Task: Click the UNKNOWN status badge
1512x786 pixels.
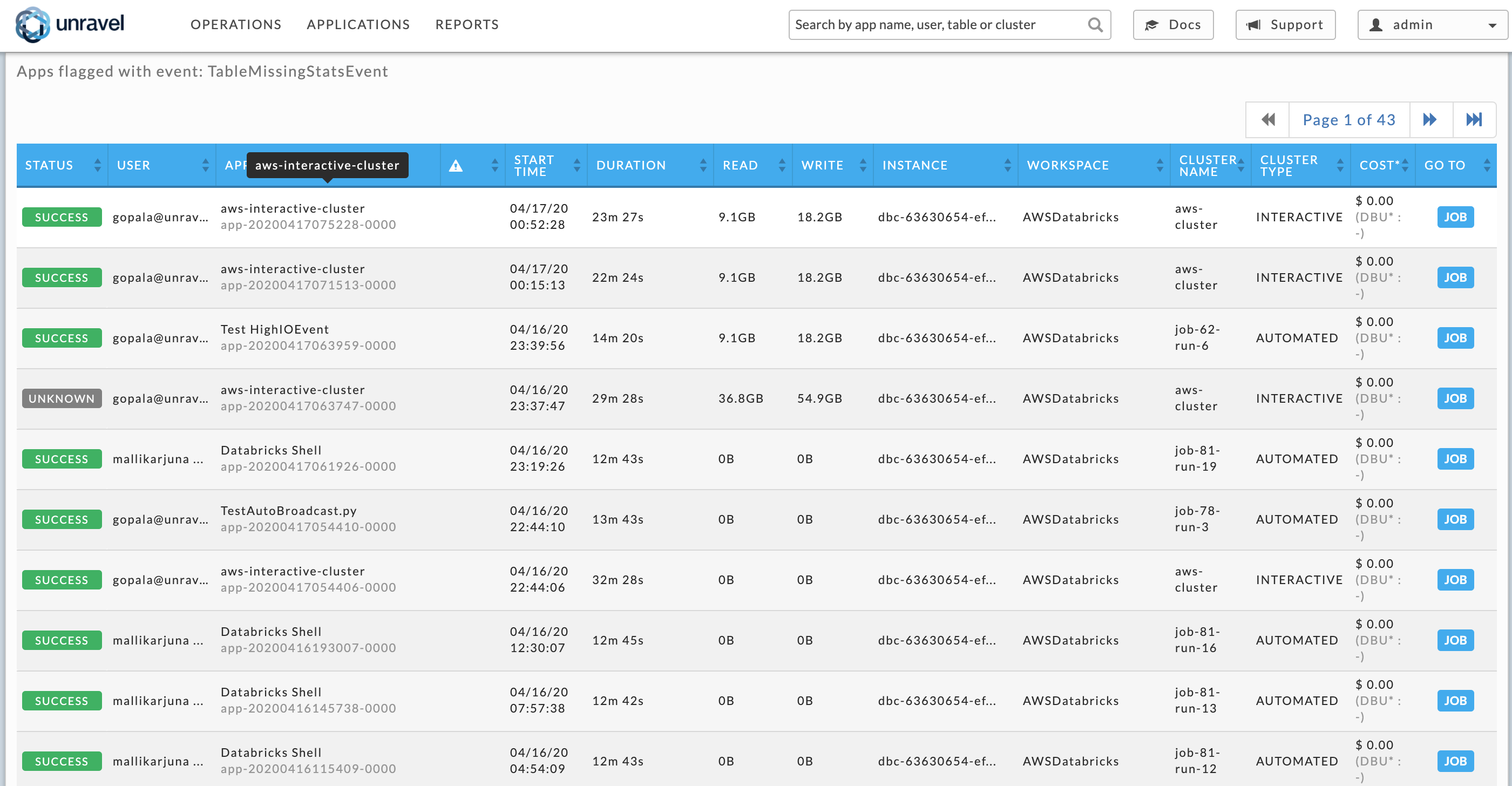Action: point(62,398)
